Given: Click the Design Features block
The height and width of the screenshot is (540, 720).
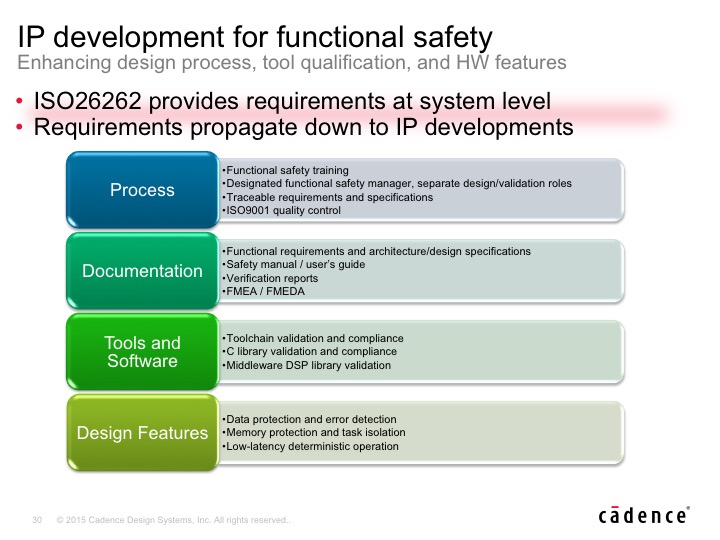Looking at the screenshot, I should 142,433.
